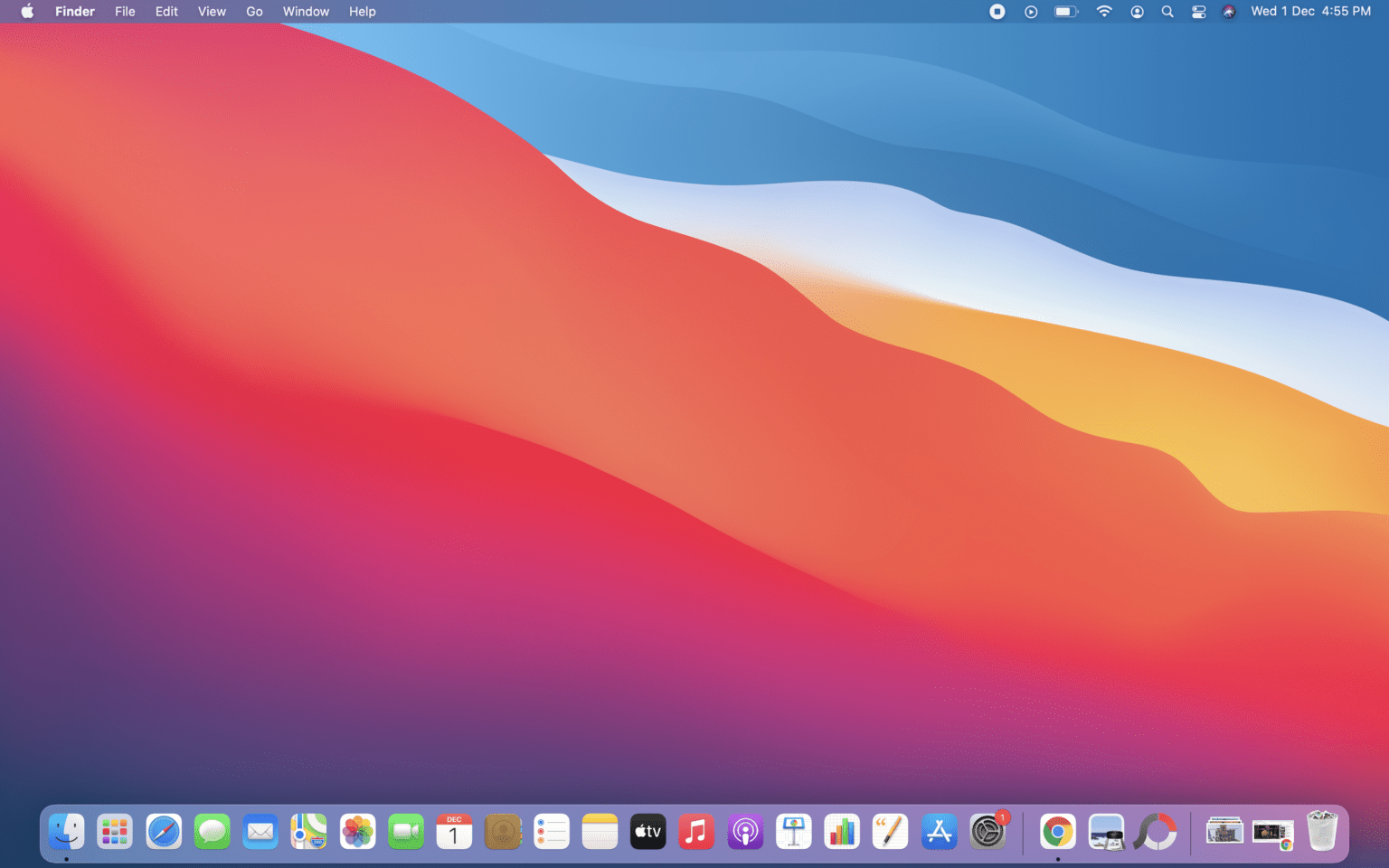Launch the Photos app
The image size is (1389, 868).
357,831
